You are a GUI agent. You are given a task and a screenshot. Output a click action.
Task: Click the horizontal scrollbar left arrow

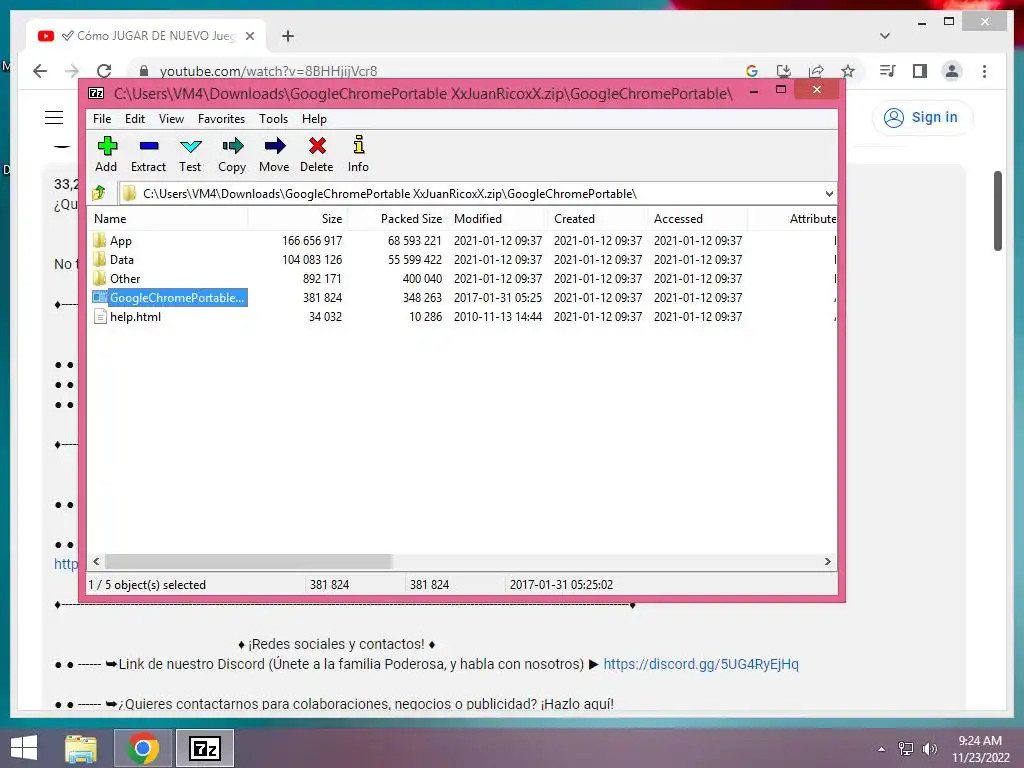pyautogui.click(x=97, y=562)
